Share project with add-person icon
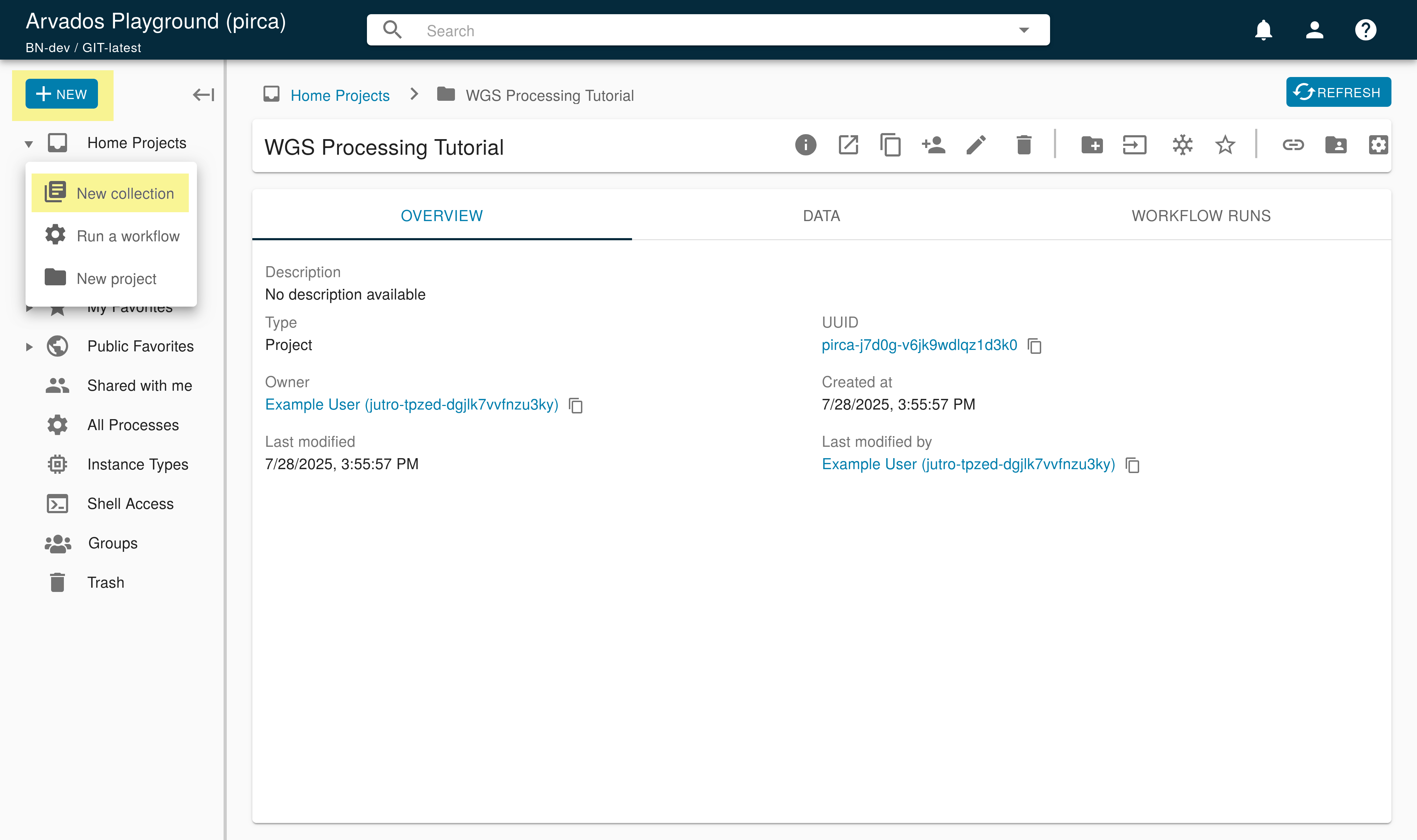This screenshot has height=840, width=1417. coord(933,145)
